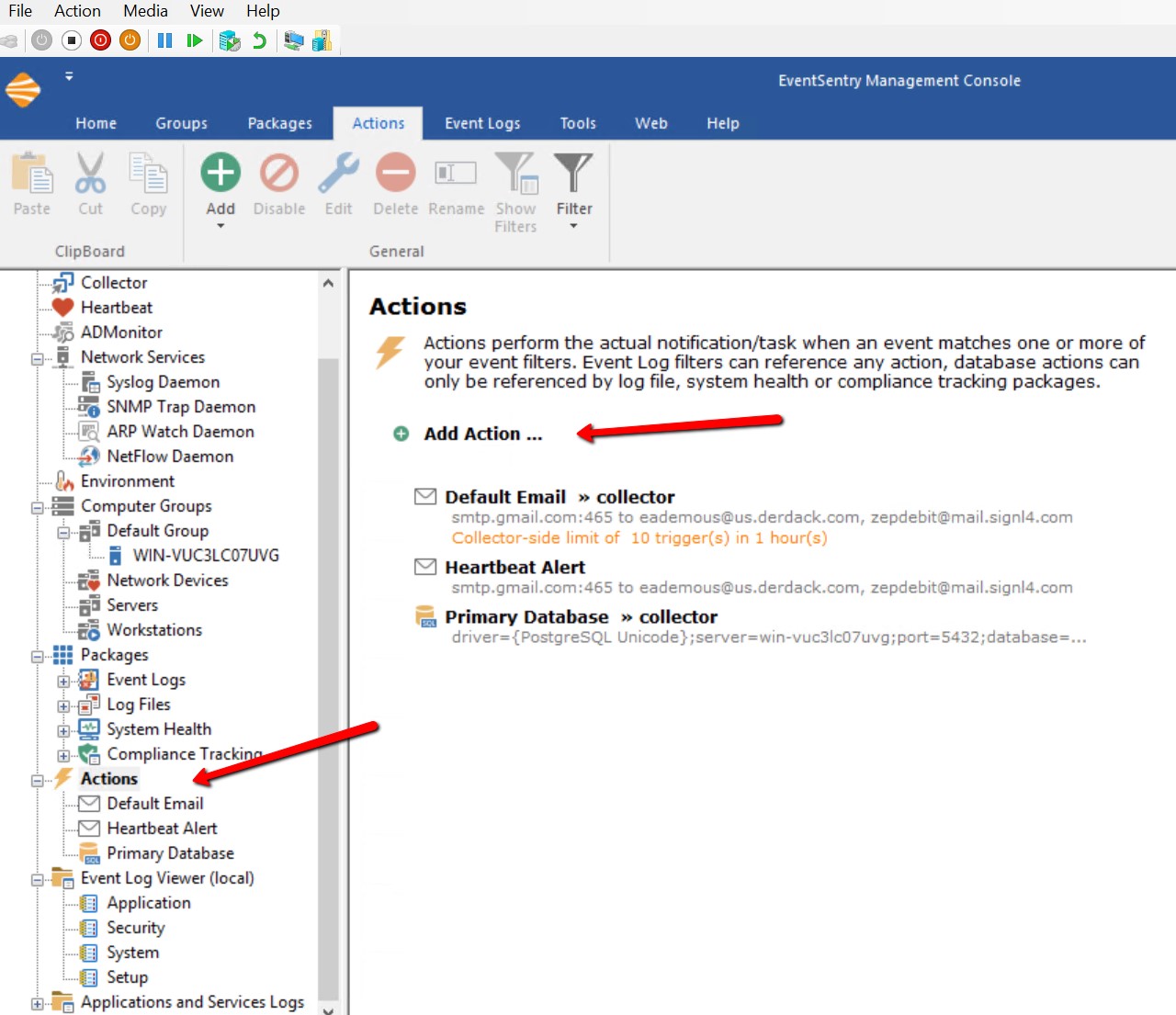Viewport: 1176px width, 1015px height.
Task: Open the View menu
Action: tap(207, 11)
